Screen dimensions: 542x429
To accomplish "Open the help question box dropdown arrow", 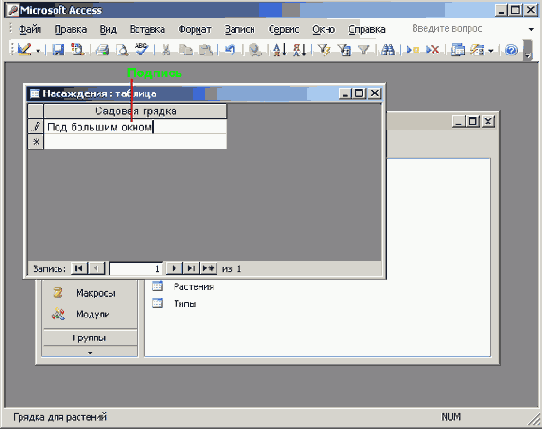I will 531,29.
